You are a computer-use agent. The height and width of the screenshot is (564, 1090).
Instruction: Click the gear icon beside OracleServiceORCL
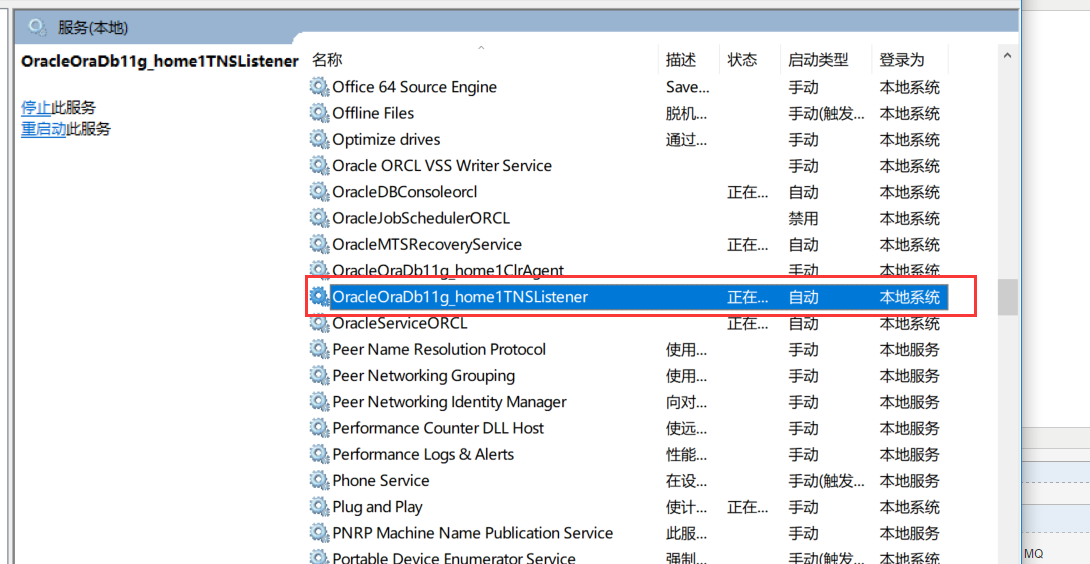pyautogui.click(x=319, y=323)
